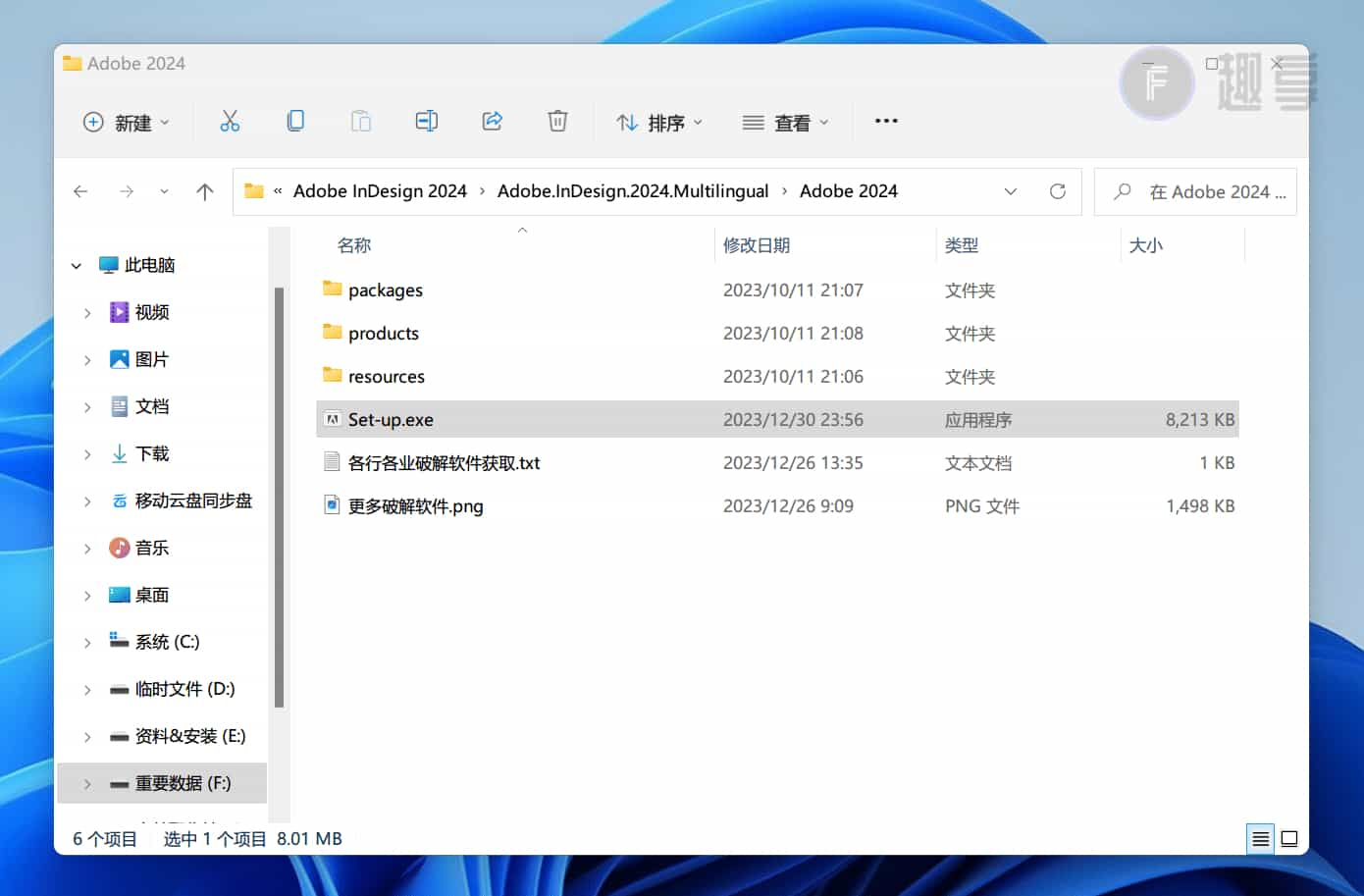Click Adobe InDesign 2024 breadcrumb
The width and height of the screenshot is (1364, 896).
pos(380,191)
